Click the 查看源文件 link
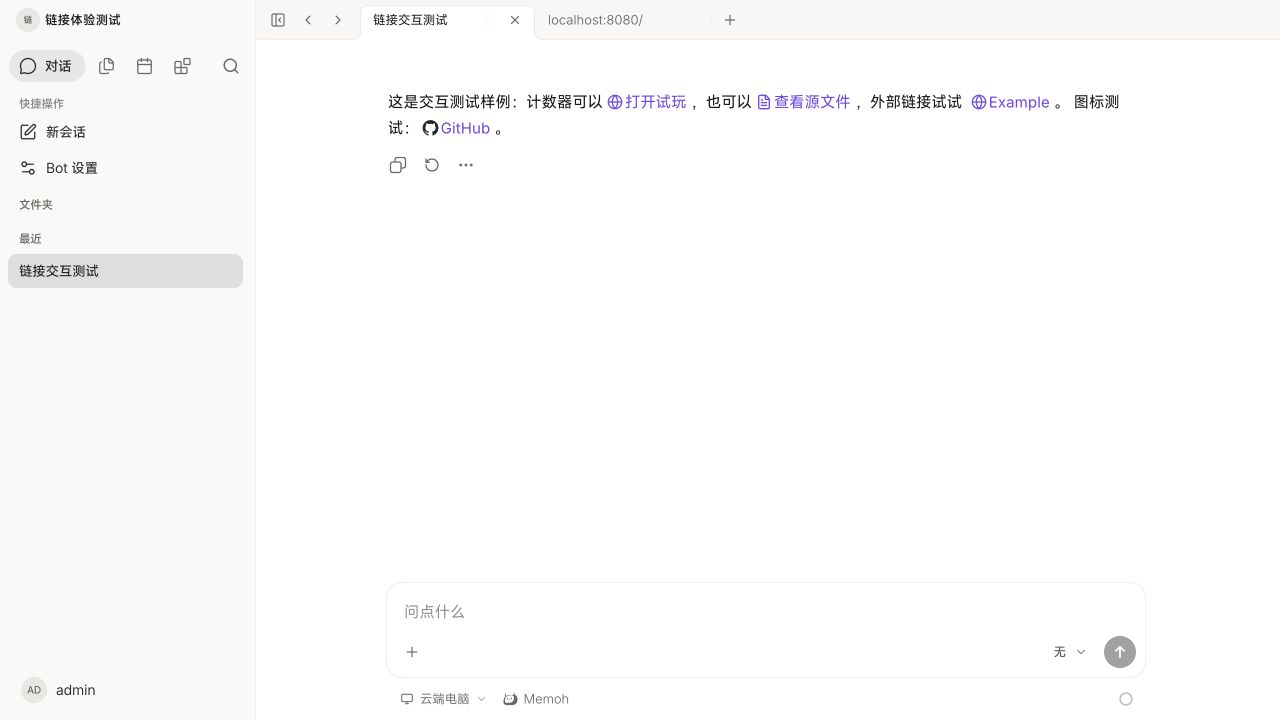The image size is (1280, 720). coord(803,102)
